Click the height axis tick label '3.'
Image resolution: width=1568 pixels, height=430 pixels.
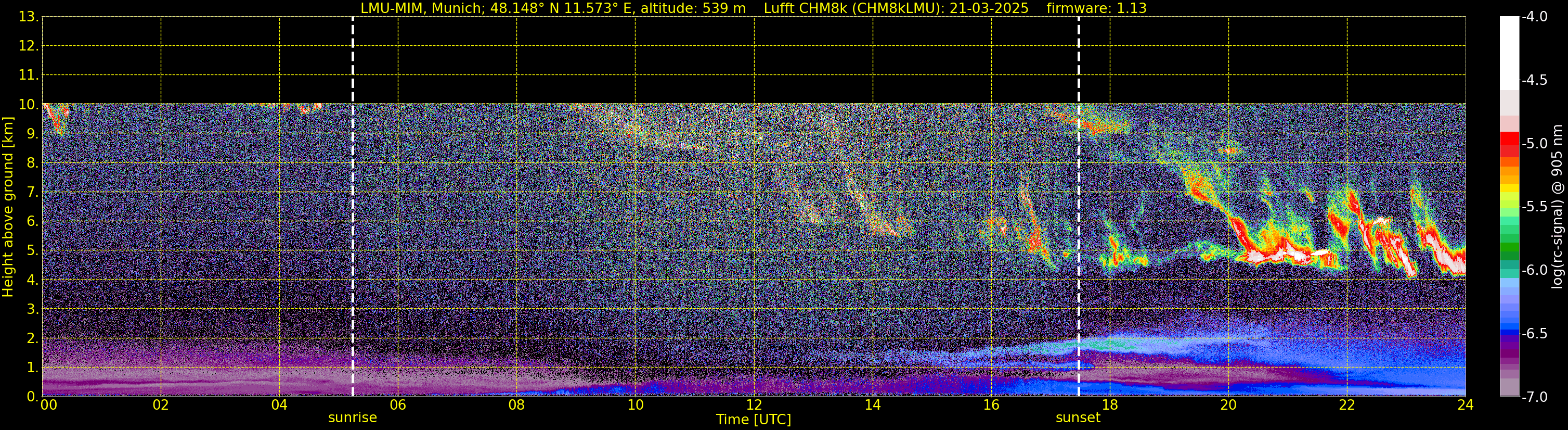pos(32,309)
